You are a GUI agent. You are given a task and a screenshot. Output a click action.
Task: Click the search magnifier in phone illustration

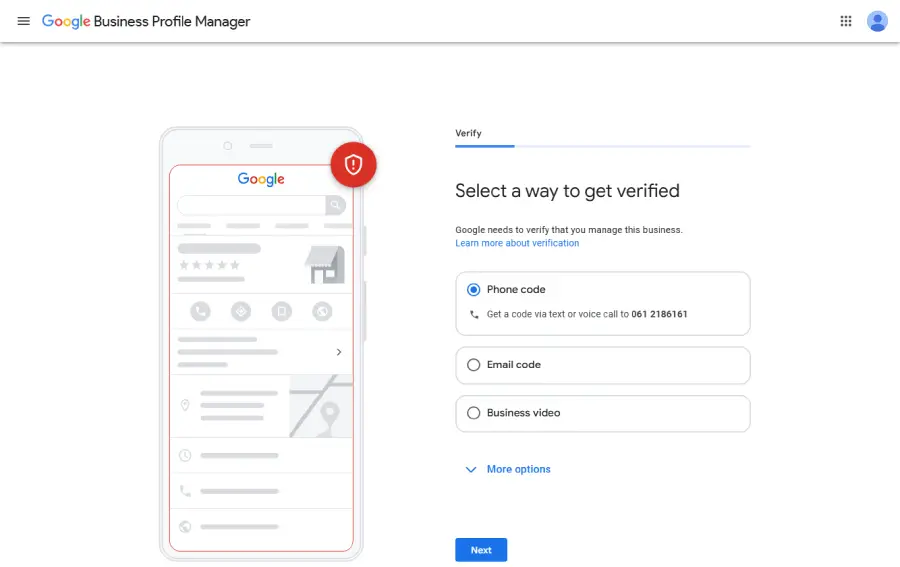point(335,205)
